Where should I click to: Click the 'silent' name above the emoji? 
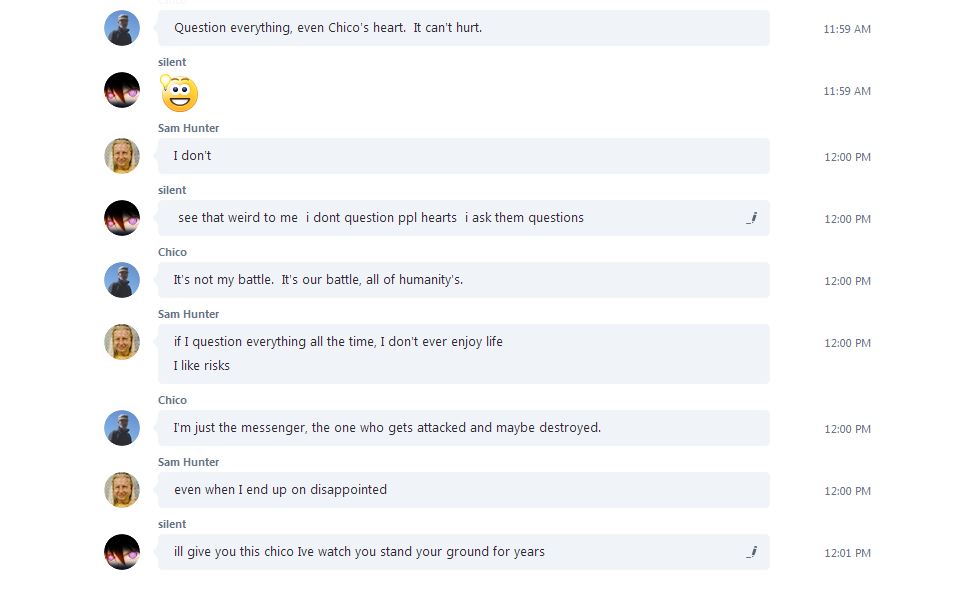[172, 62]
